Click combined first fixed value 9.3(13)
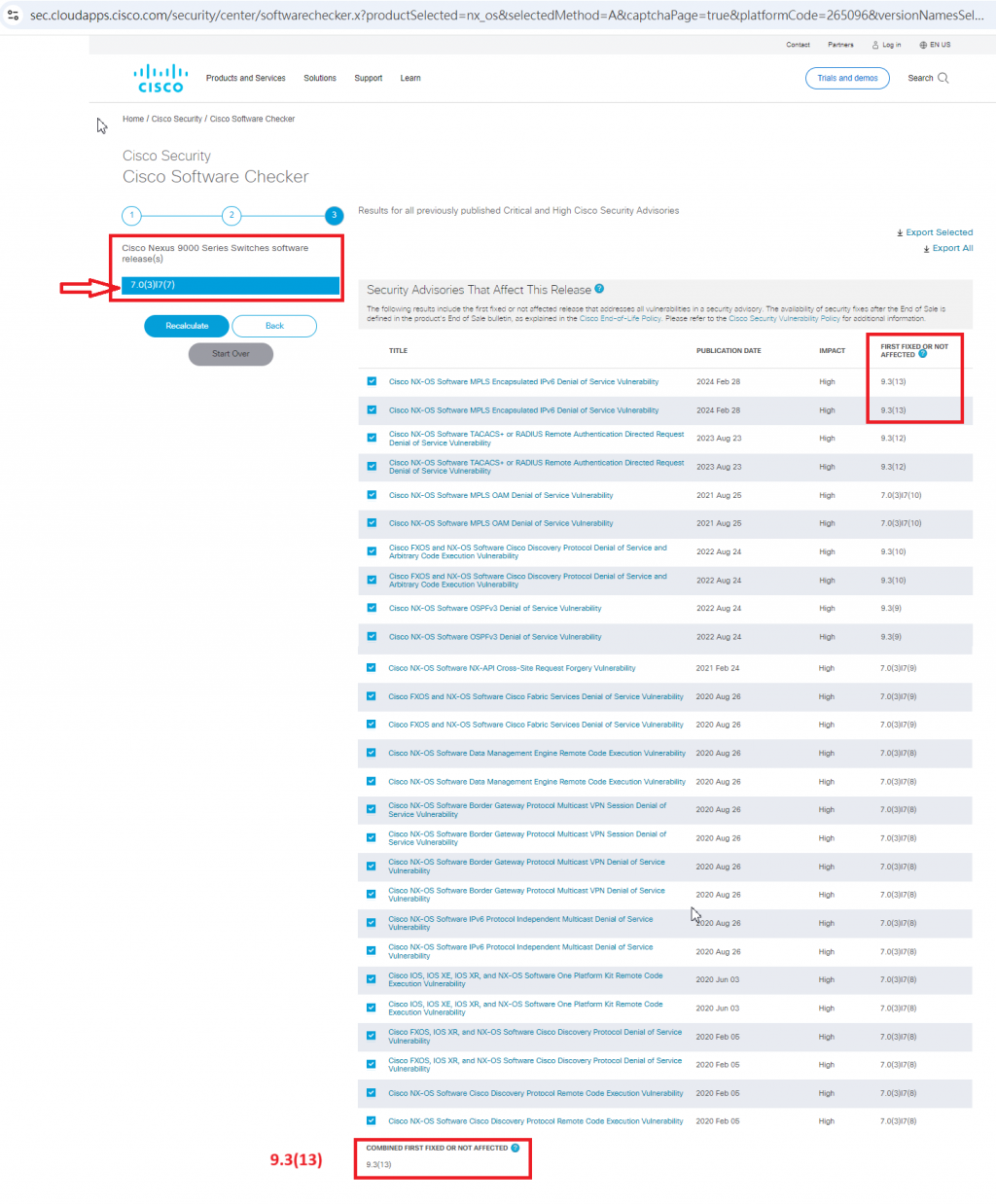The height and width of the screenshot is (1204, 996). (x=378, y=1164)
